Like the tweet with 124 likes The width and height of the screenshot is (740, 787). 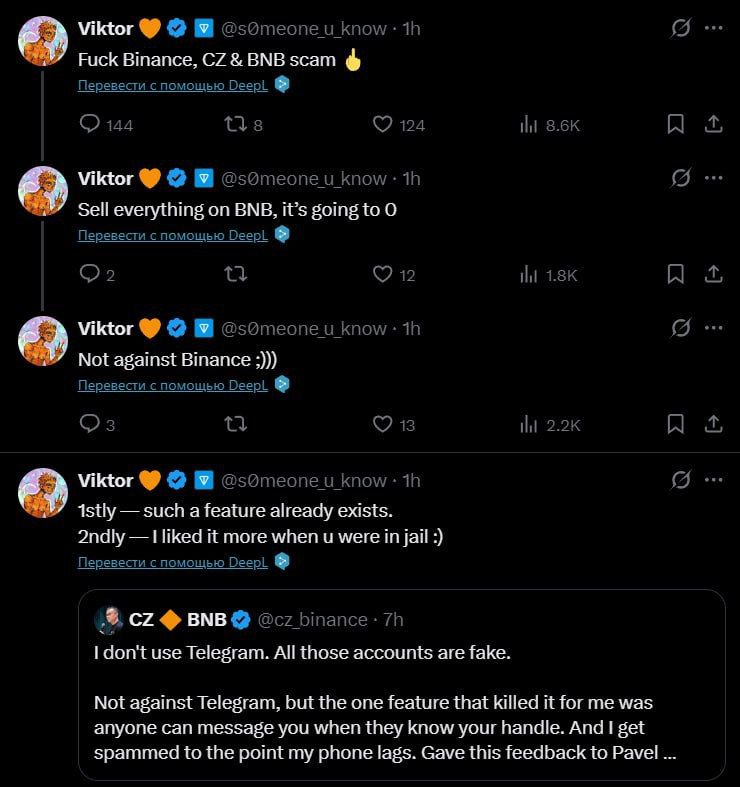pyautogui.click(x=382, y=125)
